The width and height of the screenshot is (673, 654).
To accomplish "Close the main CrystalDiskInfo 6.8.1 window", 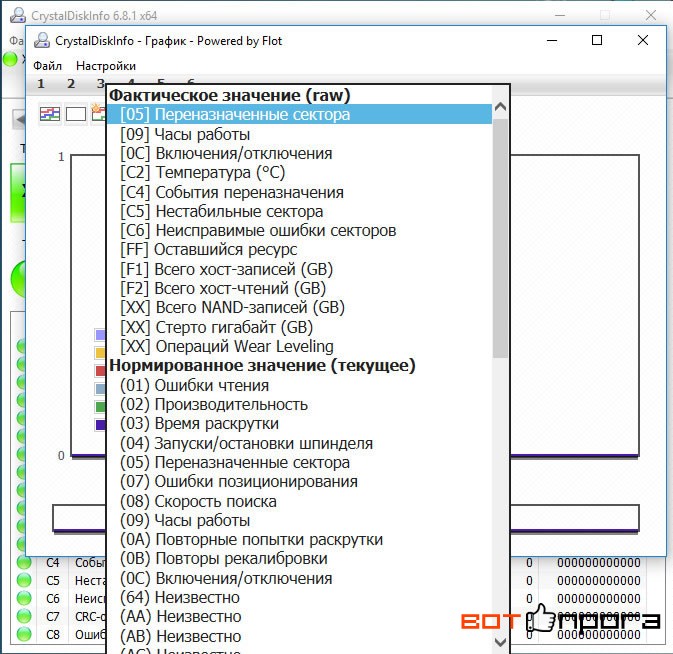I will (651, 15).
